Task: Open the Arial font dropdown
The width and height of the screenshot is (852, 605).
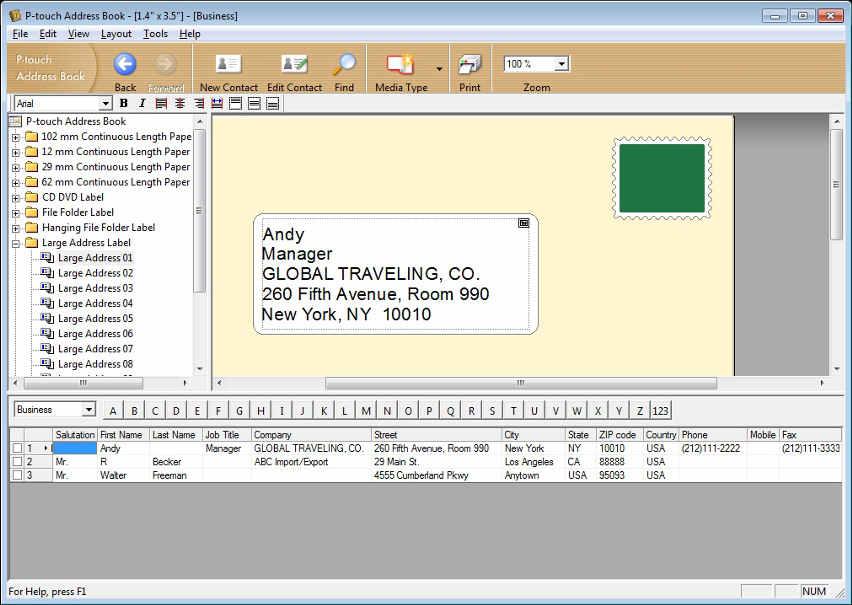Action: (x=106, y=103)
